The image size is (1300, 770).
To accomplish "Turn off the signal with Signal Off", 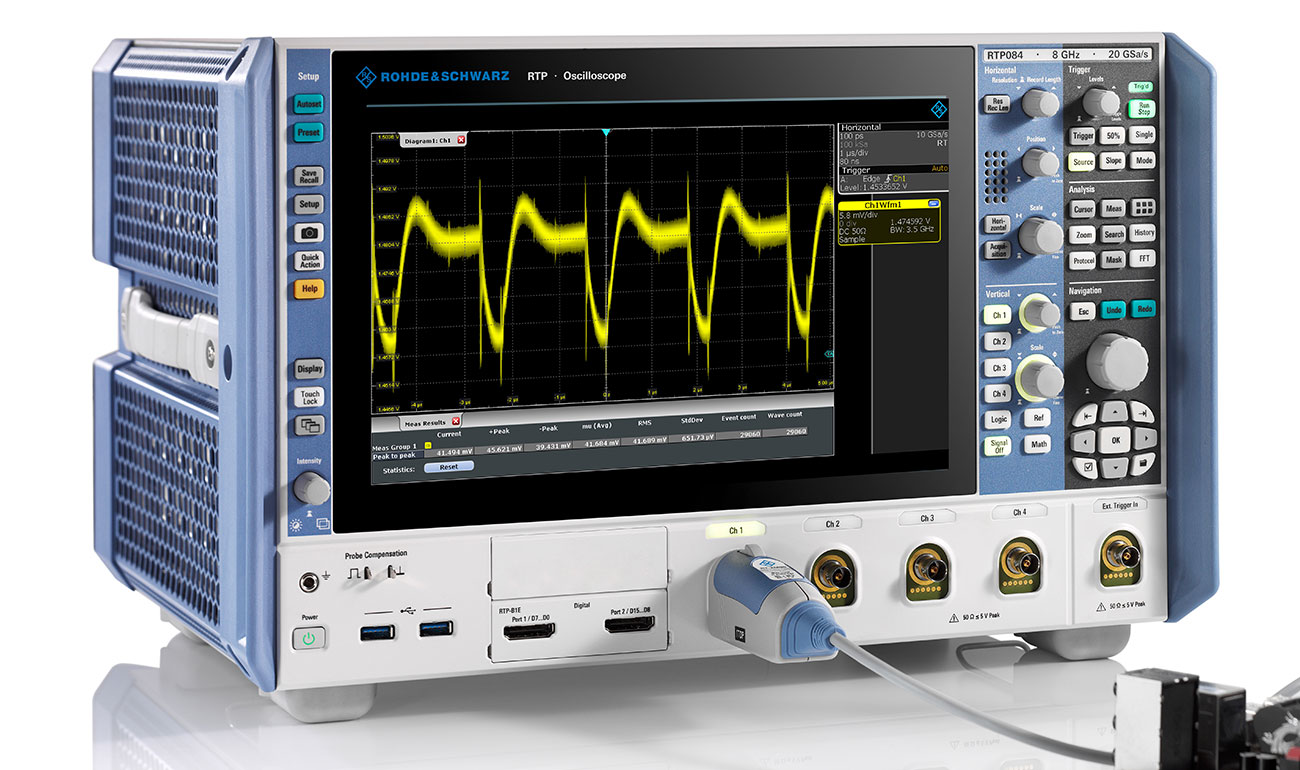I will (997, 443).
